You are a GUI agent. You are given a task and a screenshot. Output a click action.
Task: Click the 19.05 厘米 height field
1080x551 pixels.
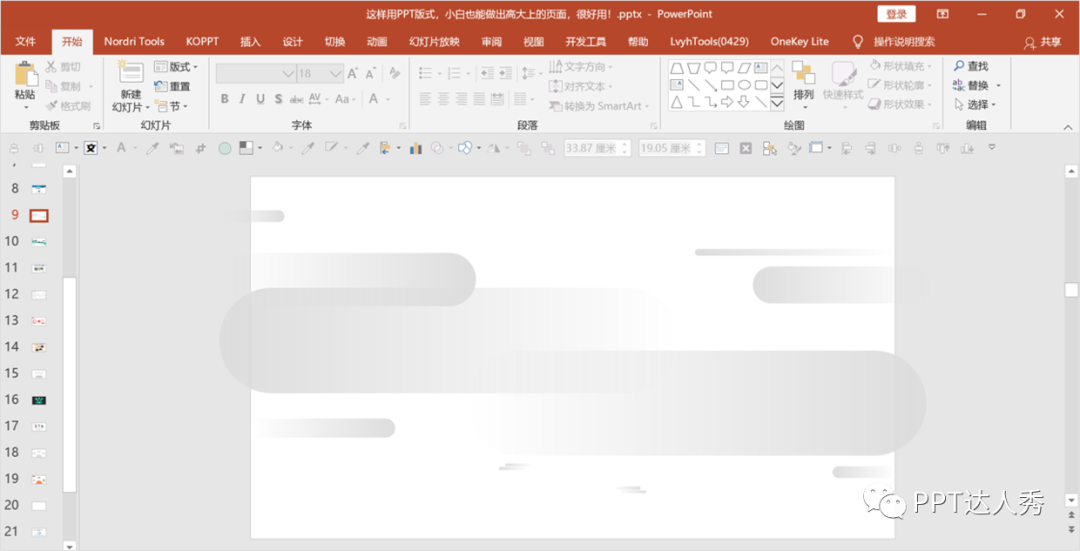click(672, 148)
